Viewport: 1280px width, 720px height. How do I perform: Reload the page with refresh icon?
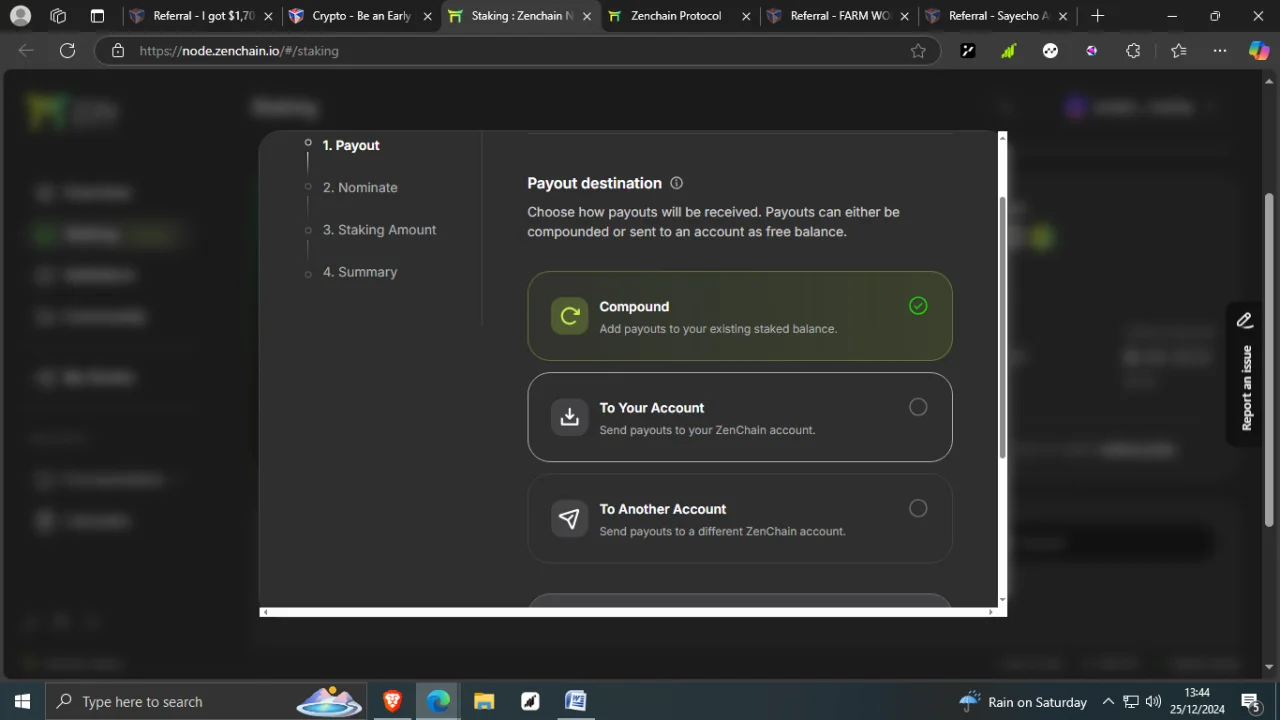point(67,51)
